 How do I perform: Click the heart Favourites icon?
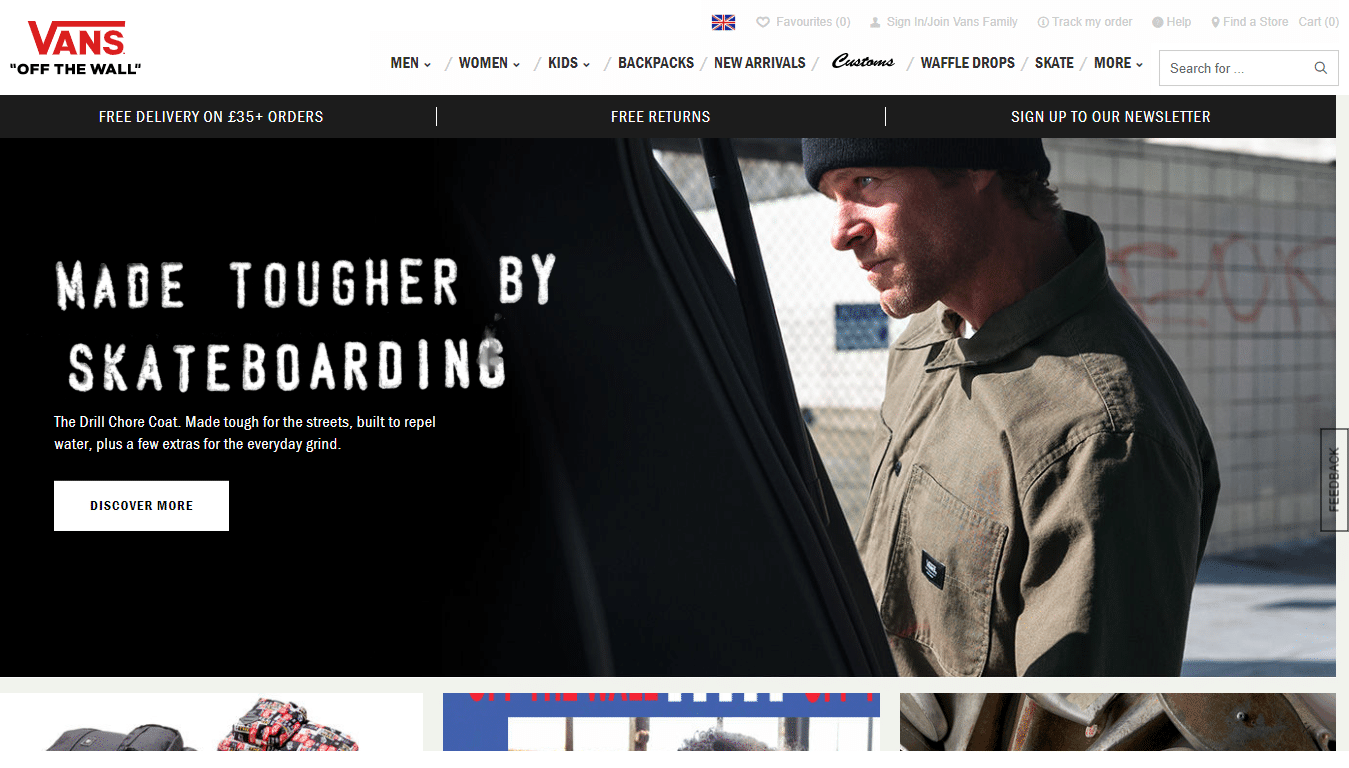coord(763,22)
